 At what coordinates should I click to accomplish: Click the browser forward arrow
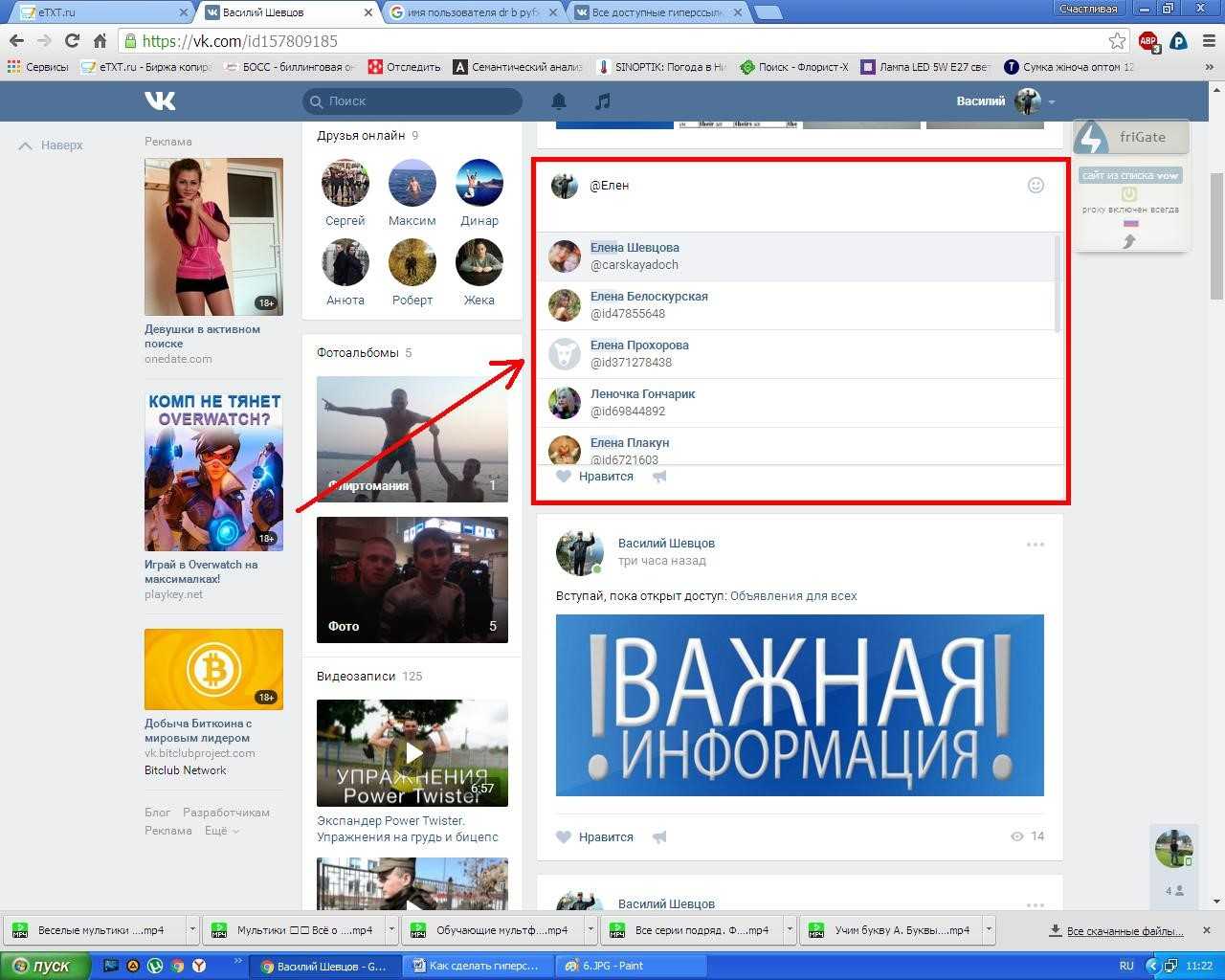43,41
